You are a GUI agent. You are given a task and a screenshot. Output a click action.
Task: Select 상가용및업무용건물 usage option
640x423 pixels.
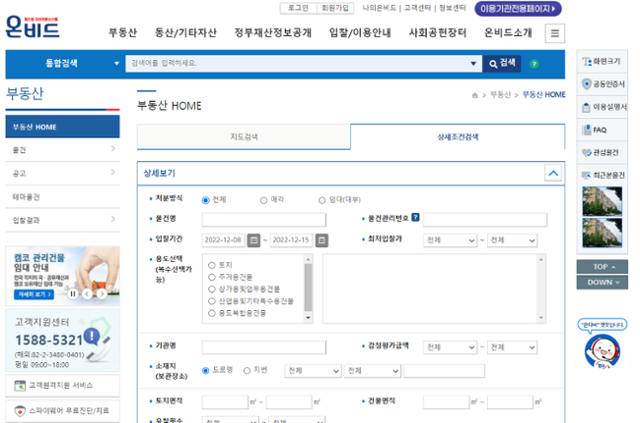pos(211,289)
